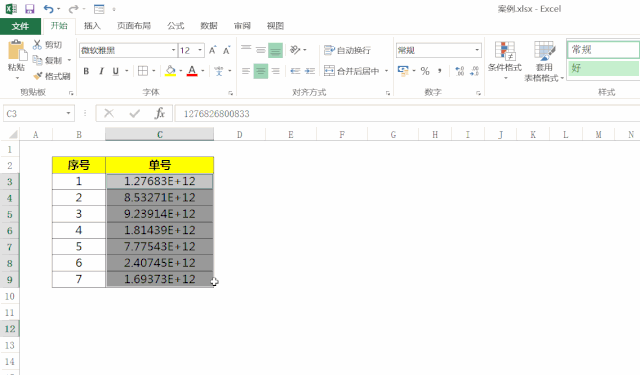This screenshot has height=375, width=640.
Task: Apply accounting currency format icon
Action: (403, 71)
